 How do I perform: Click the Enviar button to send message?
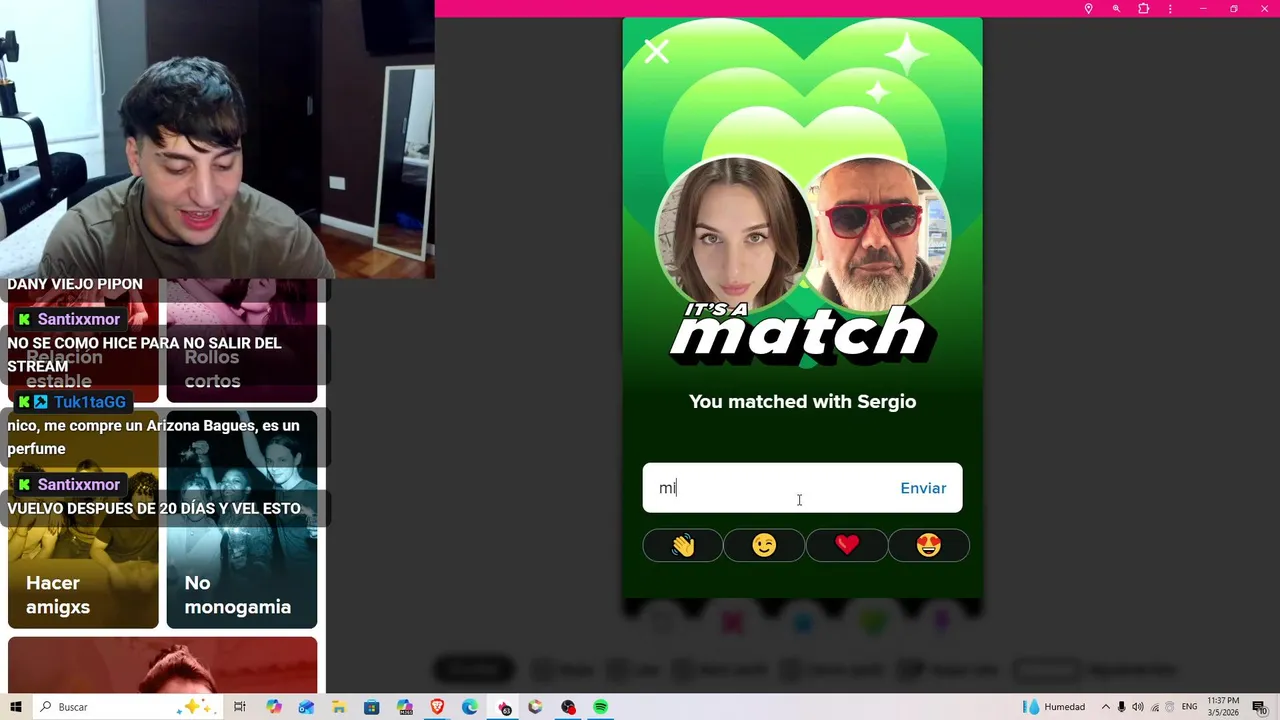tap(923, 488)
